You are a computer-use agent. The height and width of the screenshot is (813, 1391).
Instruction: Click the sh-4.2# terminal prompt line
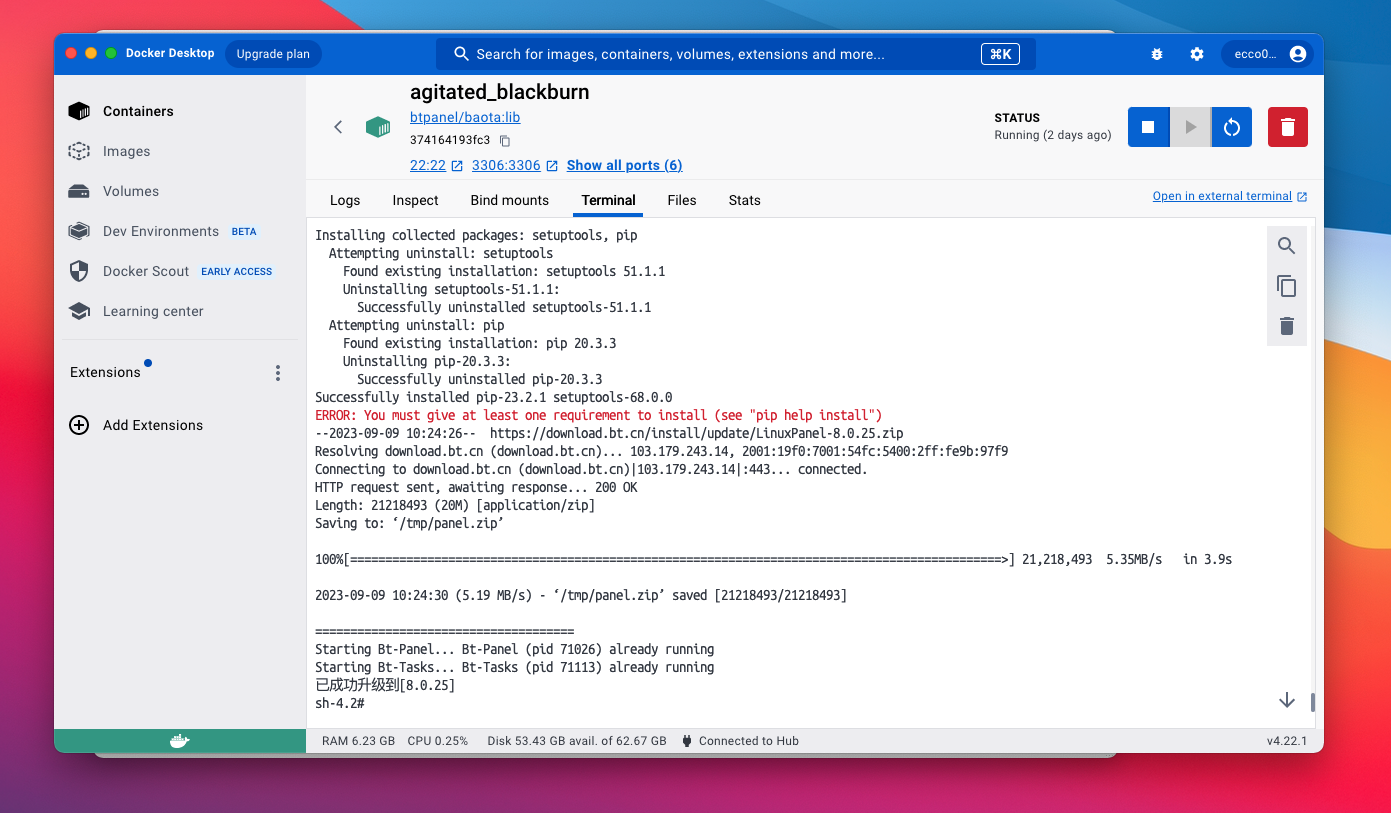340,704
